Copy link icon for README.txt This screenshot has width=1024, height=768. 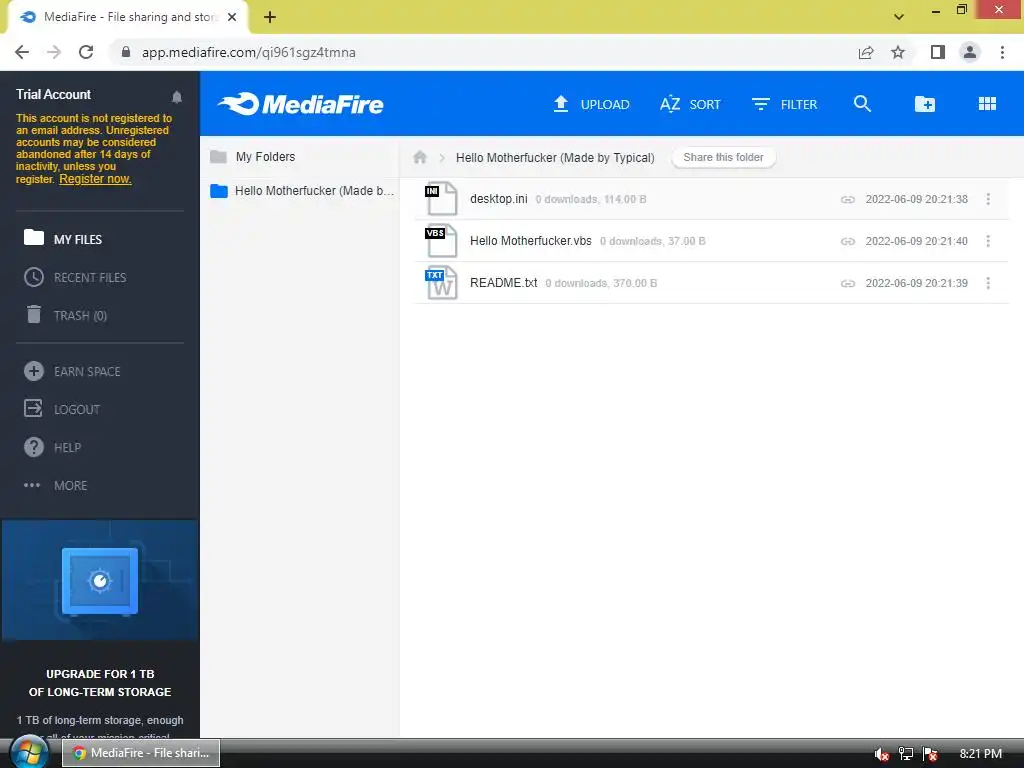tap(848, 283)
